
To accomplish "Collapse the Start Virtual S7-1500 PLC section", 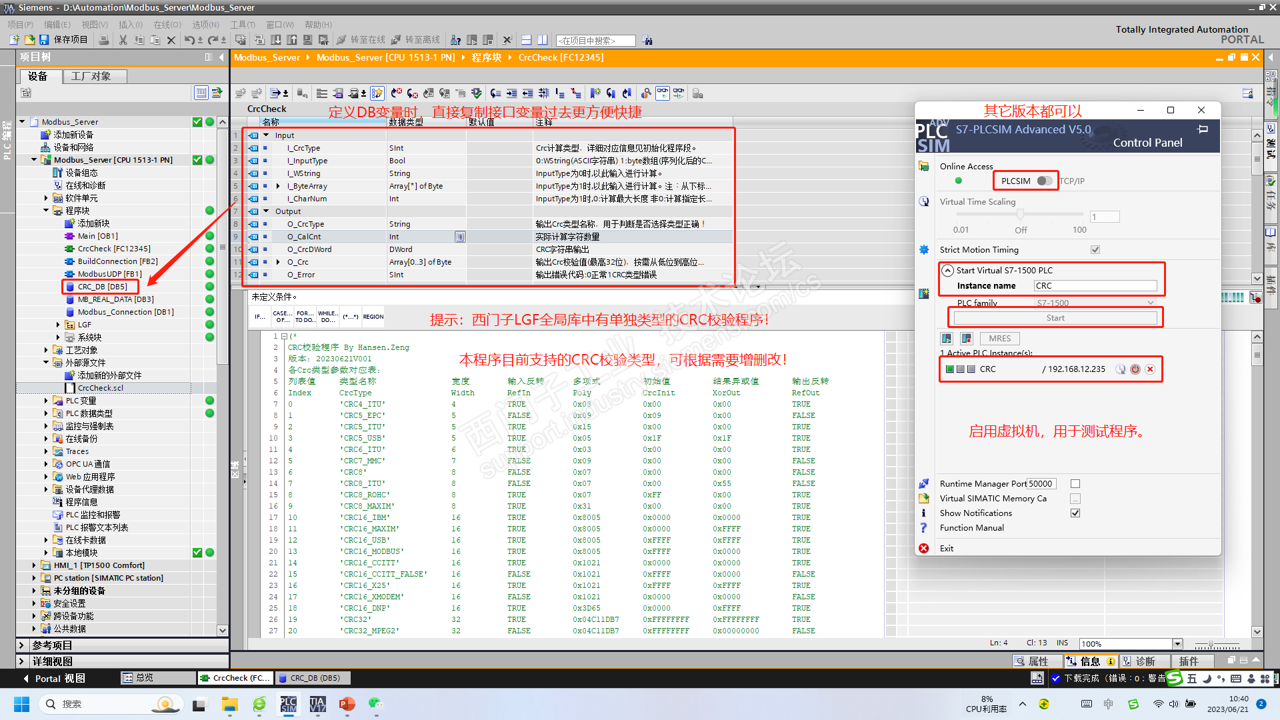I will (x=948, y=271).
